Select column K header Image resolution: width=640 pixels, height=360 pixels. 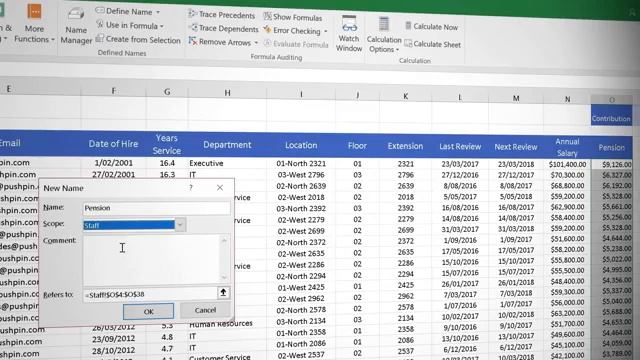(x=405, y=96)
